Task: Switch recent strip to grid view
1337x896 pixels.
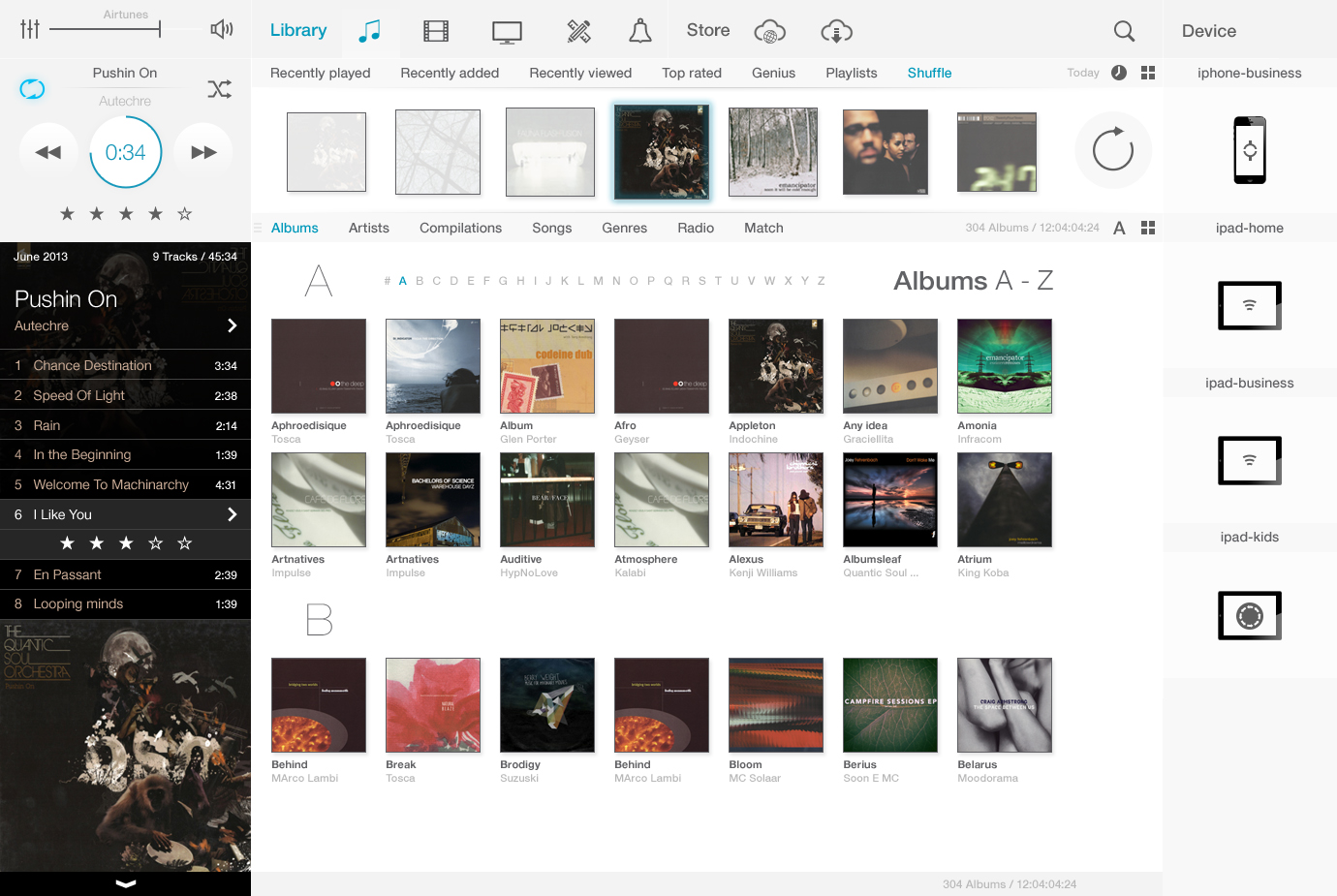Action: click(1148, 73)
